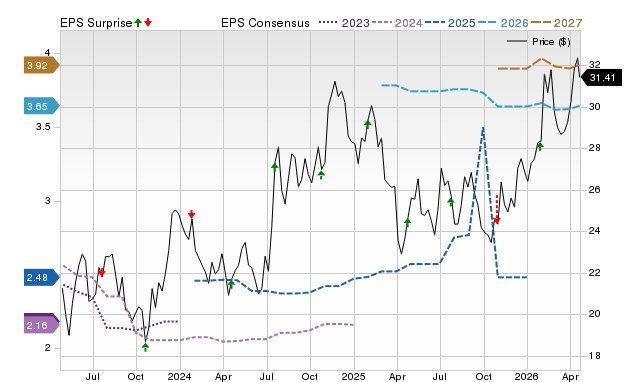Viewport: 640px width, 382px height.
Task: Click the red down arrow in the EPS Surprise legend
Action: click(148, 22)
